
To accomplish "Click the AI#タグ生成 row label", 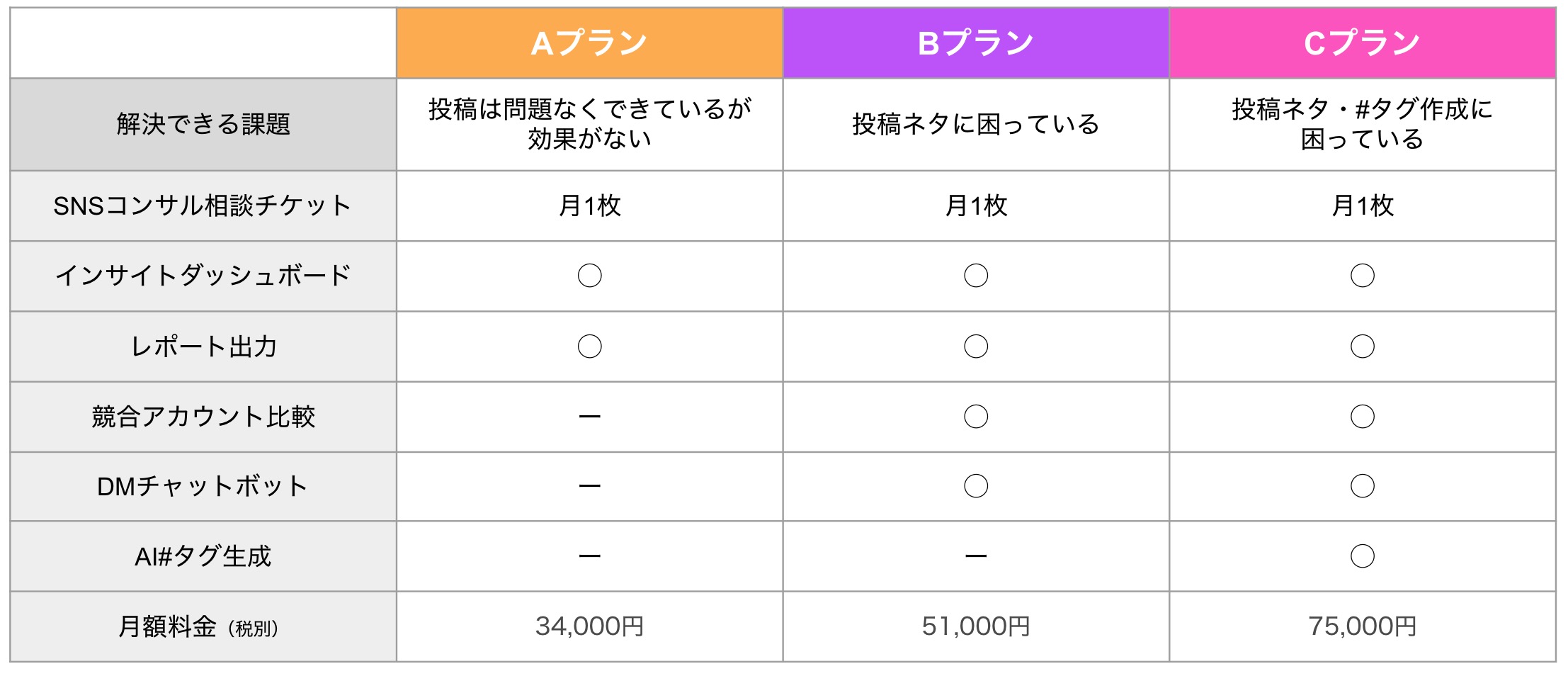I will (x=203, y=556).
